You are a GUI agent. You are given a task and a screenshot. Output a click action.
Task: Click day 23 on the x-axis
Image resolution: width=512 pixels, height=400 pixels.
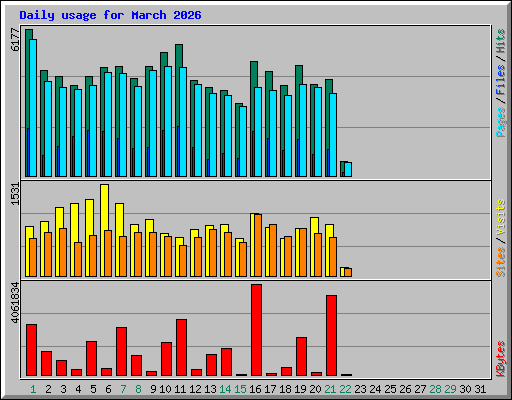coord(360,389)
